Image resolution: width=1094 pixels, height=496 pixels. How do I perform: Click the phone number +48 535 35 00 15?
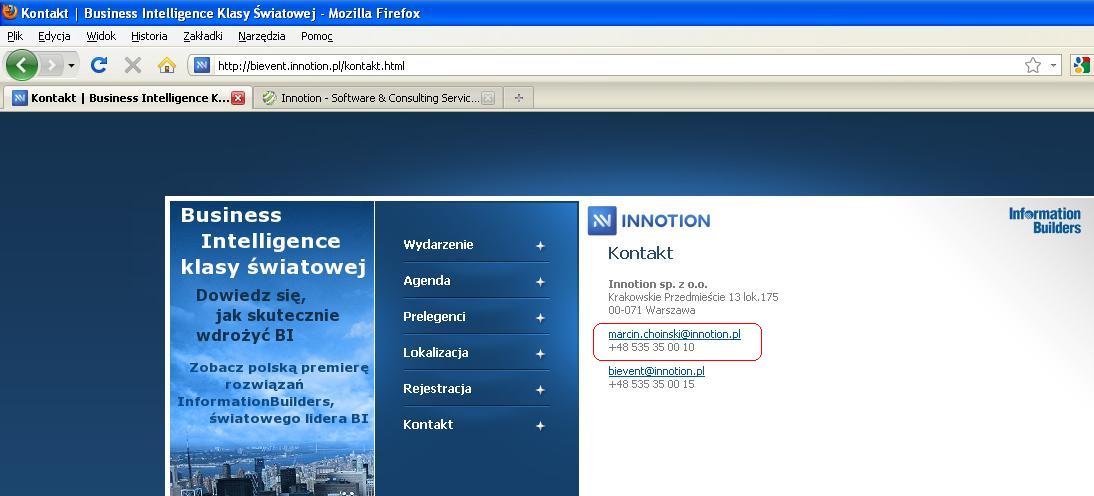pyautogui.click(x=651, y=384)
